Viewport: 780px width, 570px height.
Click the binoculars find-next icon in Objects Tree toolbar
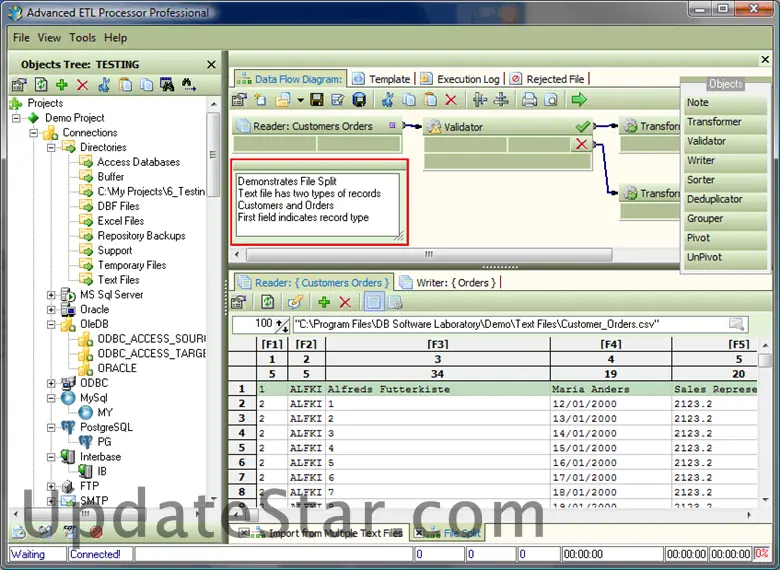click(189, 85)
